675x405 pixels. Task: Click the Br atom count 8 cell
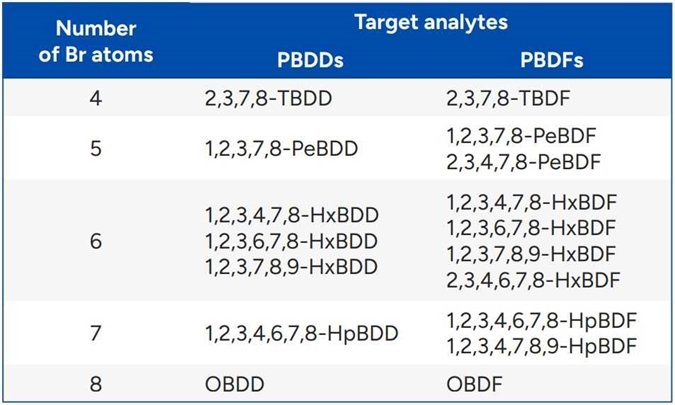coord(97,384)
